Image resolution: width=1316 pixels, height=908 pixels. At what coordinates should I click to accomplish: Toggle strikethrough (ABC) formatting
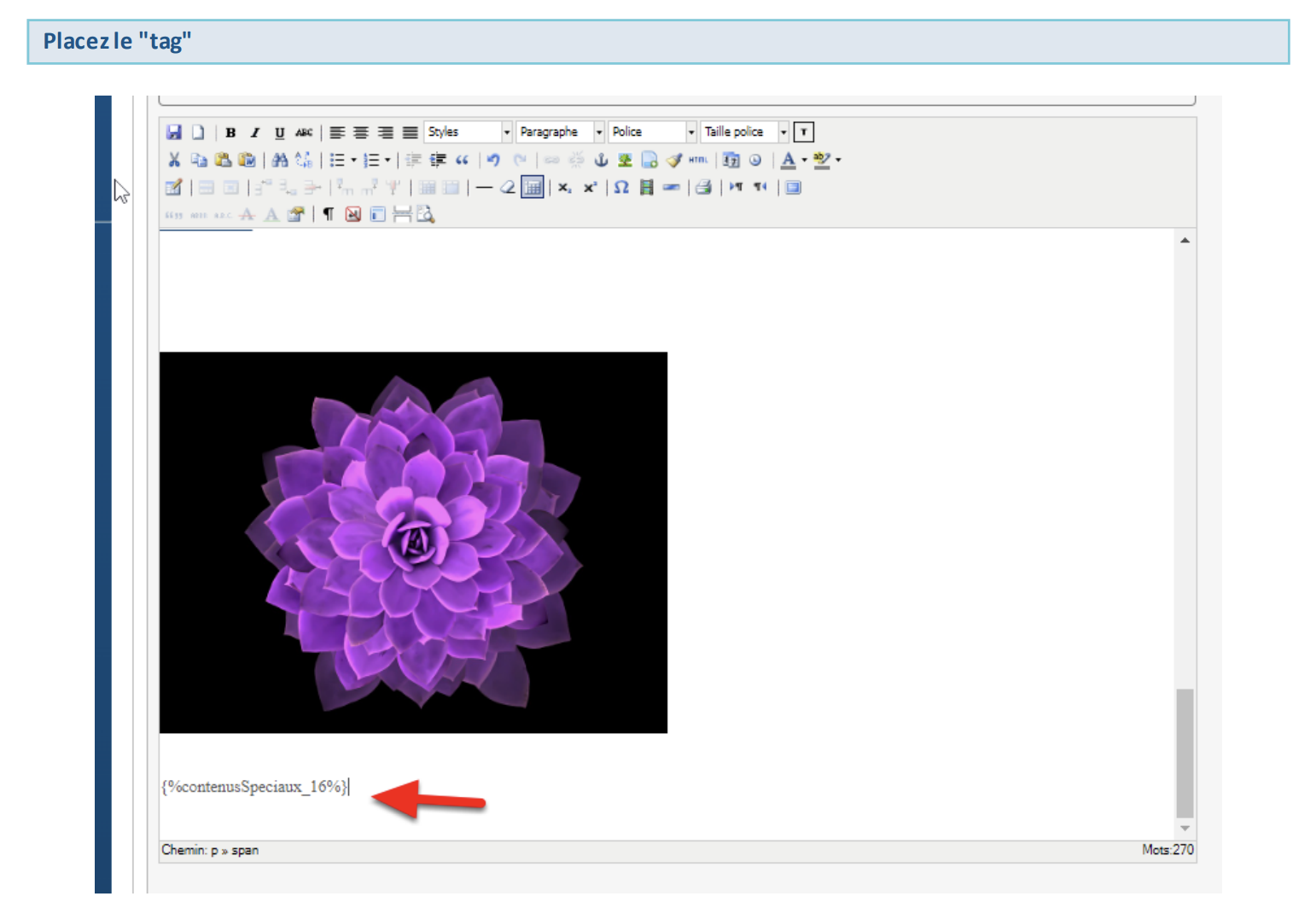coord(304,132)
